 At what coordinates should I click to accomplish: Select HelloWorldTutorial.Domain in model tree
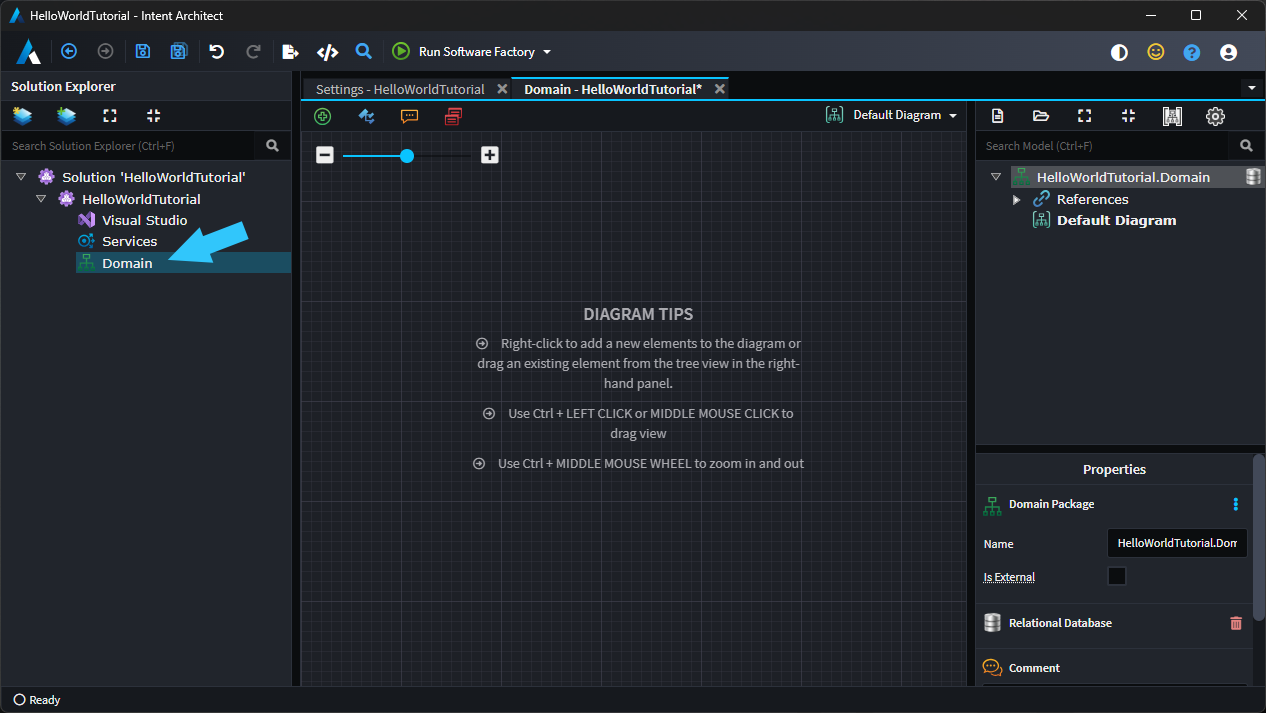1123,177
